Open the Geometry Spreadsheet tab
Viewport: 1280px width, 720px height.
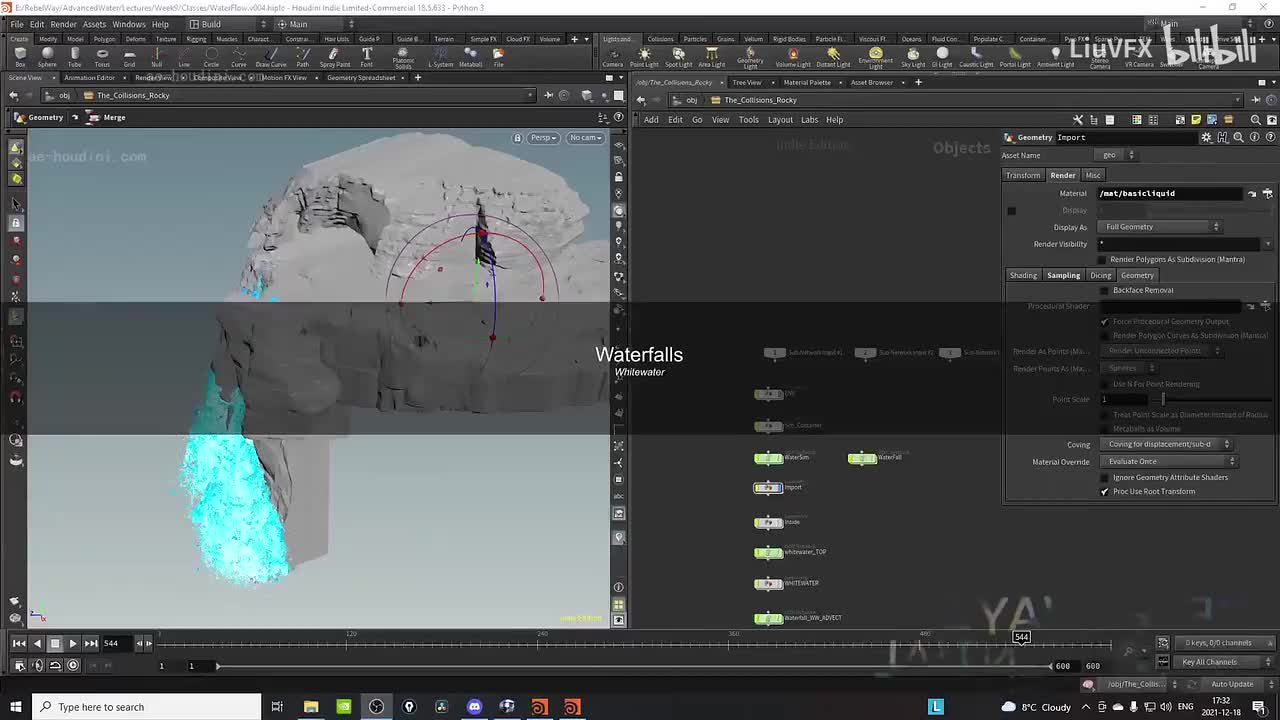coord(361,78)
